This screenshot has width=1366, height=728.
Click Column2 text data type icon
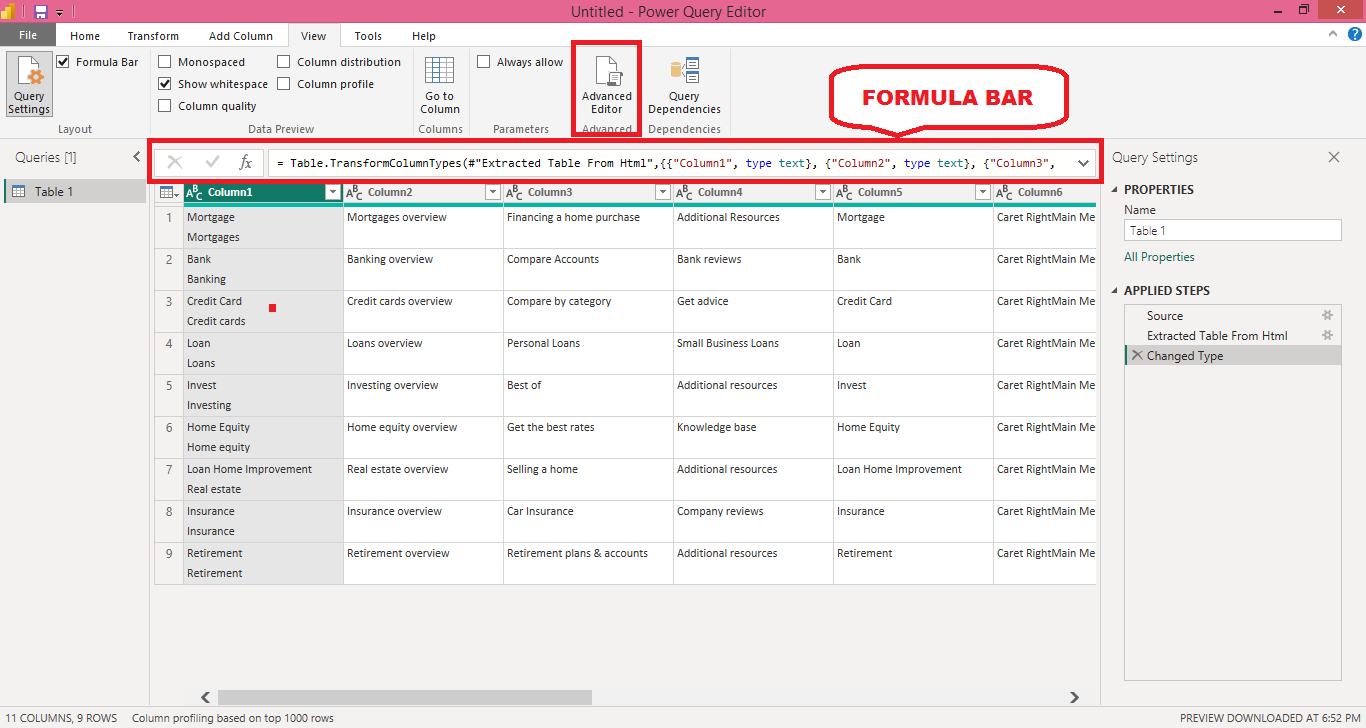[354, 192]
